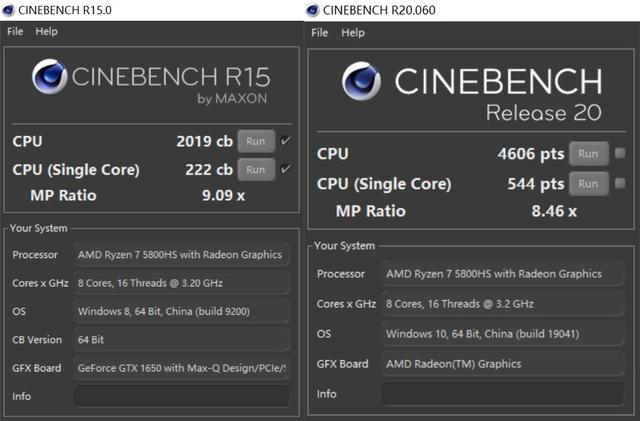Click the Cinebench R15 sphere logo
This screenshot has width=640, height=421.
point(49,78)
